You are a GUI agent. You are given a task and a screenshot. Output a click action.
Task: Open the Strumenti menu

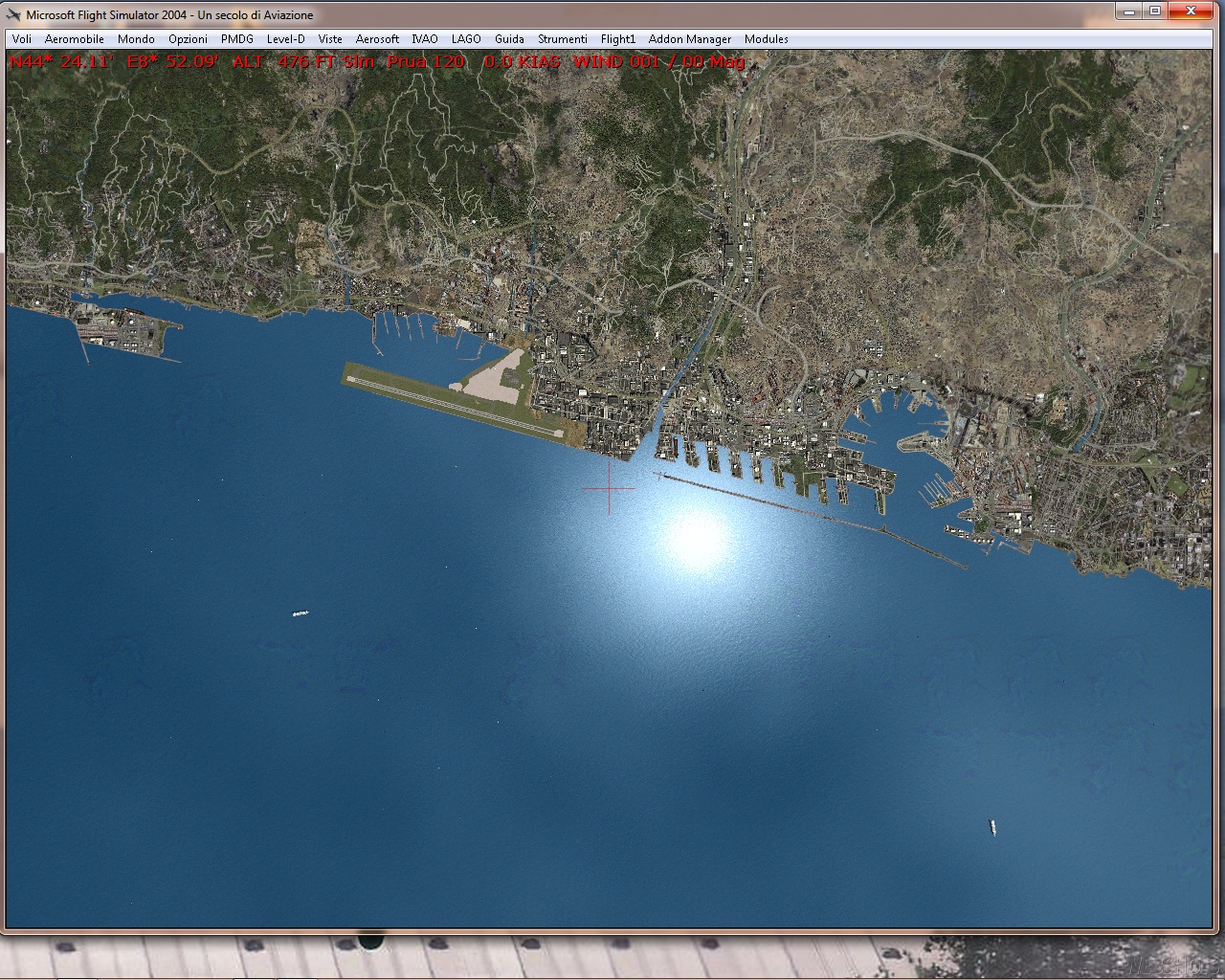click(563, 39)
